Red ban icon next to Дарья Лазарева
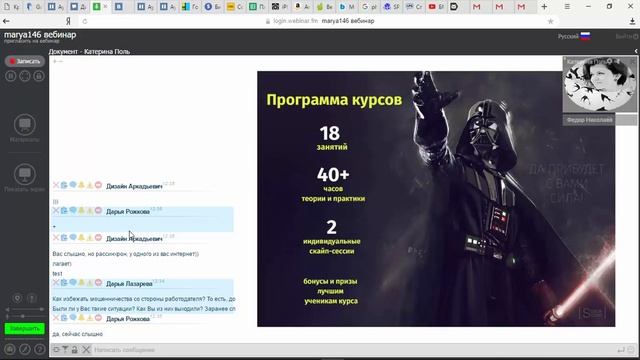 coord(98,282)
